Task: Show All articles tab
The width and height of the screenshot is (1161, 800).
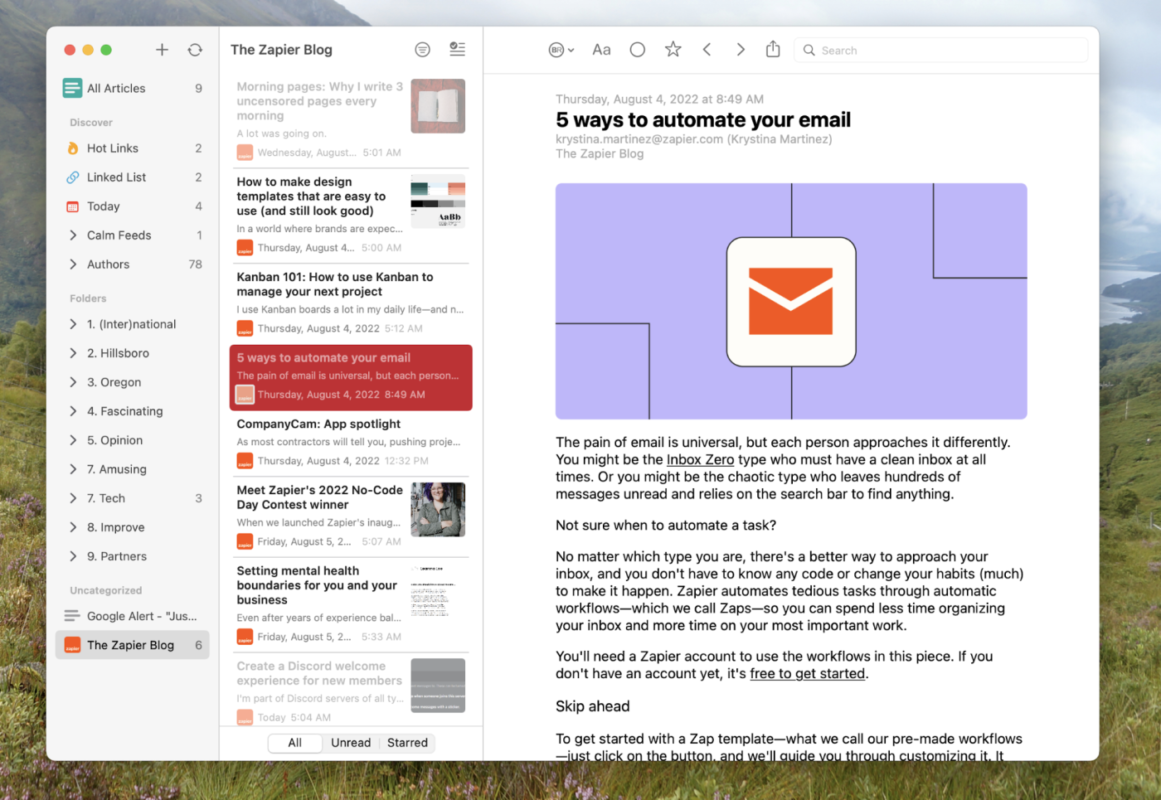Action: [295, 742]
